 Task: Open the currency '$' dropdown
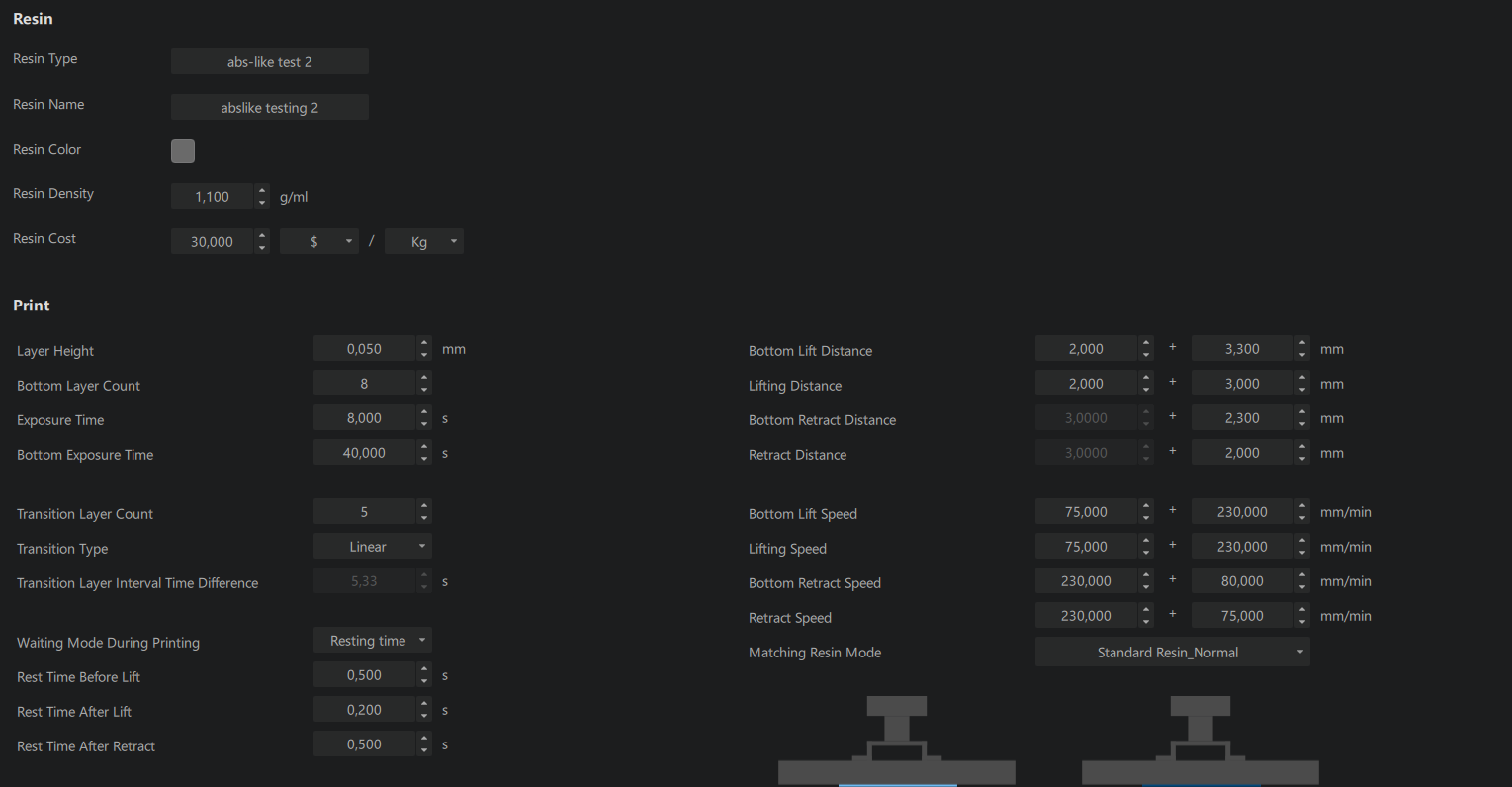pos(319,241)
